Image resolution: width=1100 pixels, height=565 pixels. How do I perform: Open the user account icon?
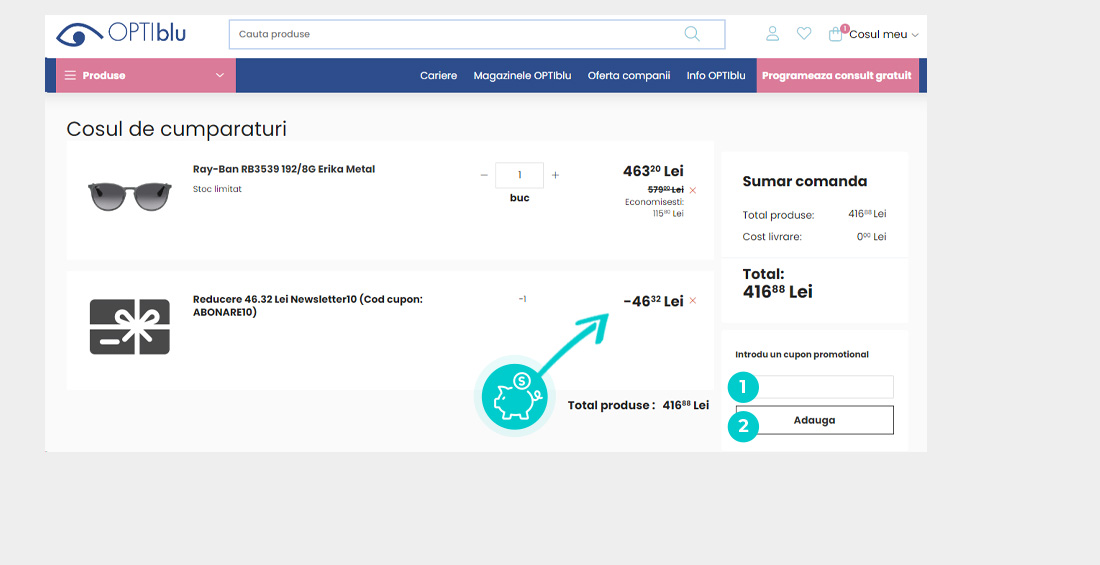click(772, 34)
